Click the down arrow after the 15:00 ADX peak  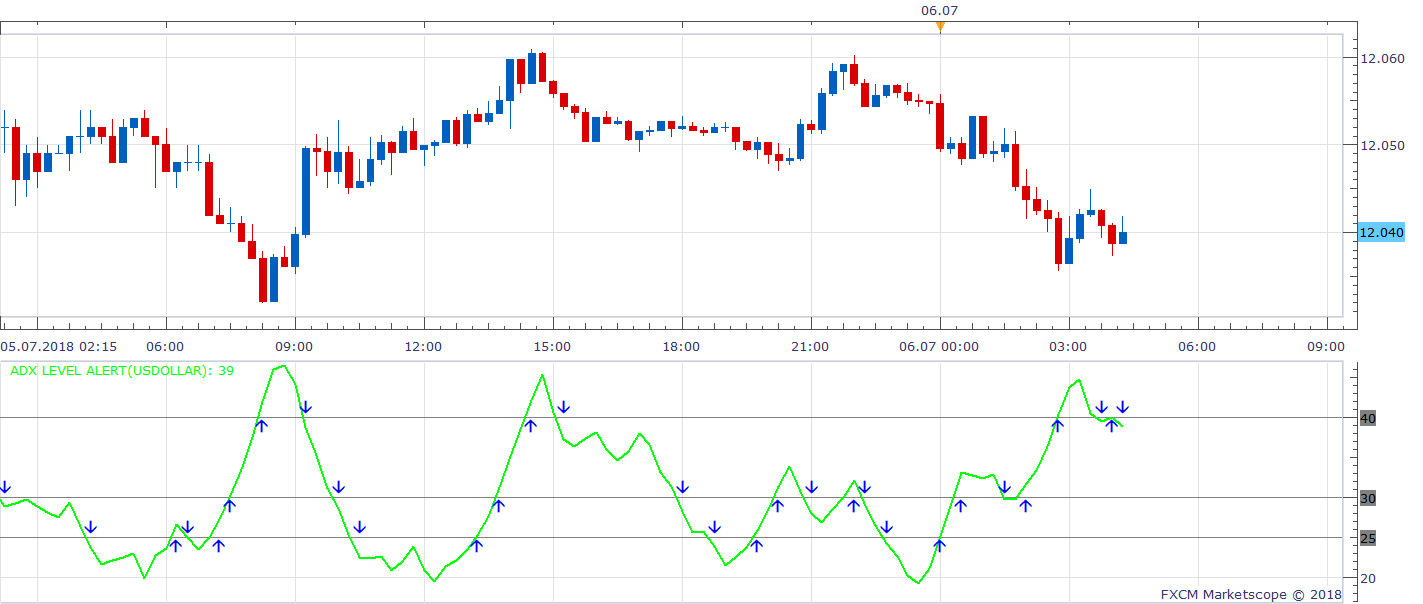(x=564, y=407)
